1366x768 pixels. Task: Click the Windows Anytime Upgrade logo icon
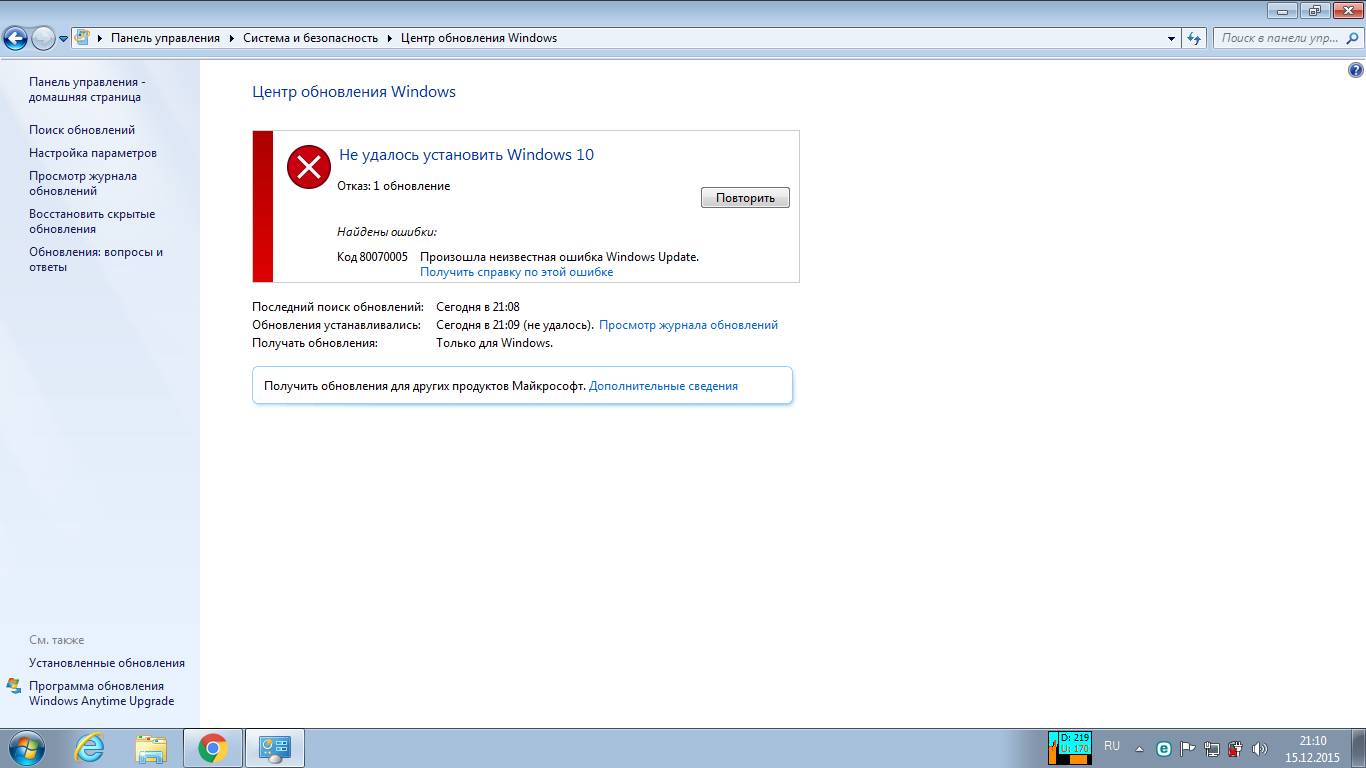14,686
